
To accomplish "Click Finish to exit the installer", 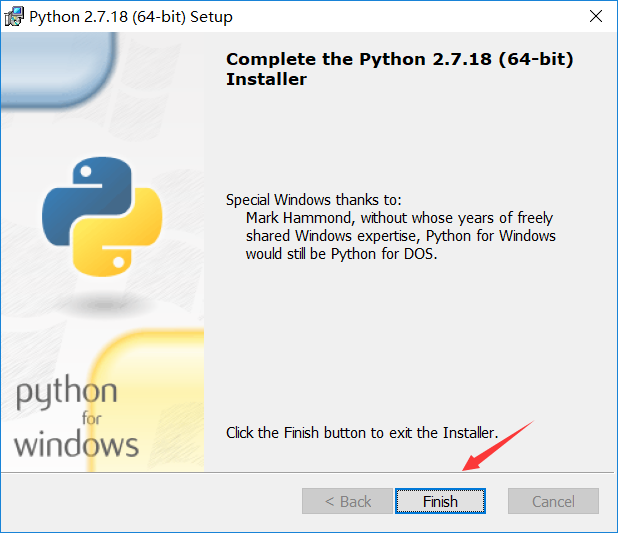I will (440, 501).
